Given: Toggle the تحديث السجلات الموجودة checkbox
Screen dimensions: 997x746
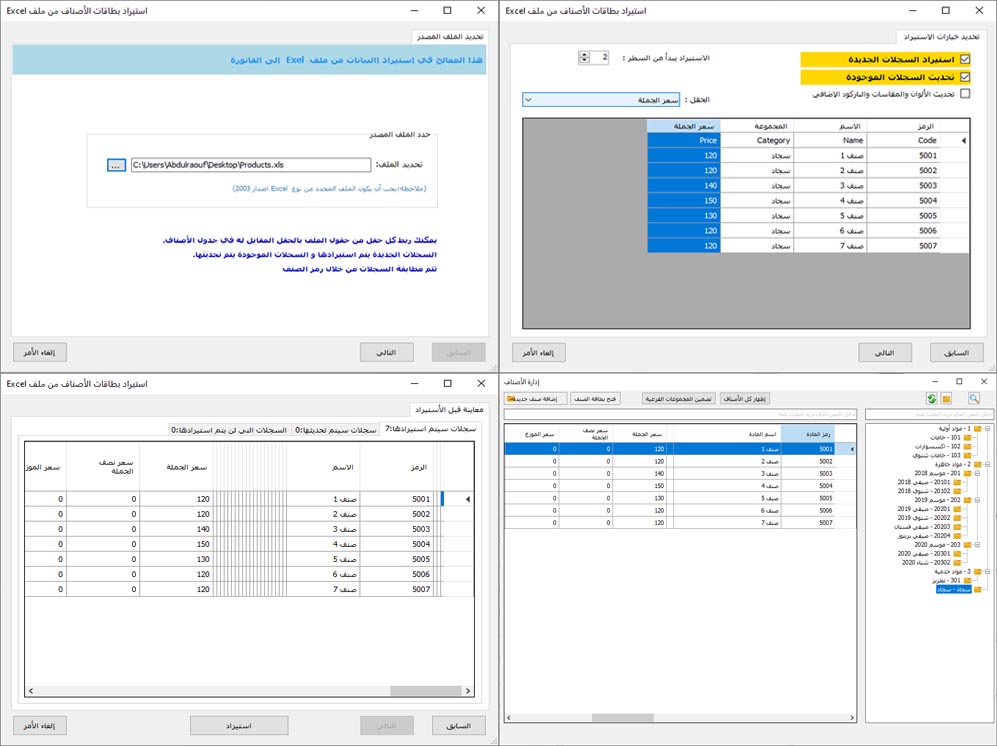Looking at the screenshot, I should (x=965, y=77).
